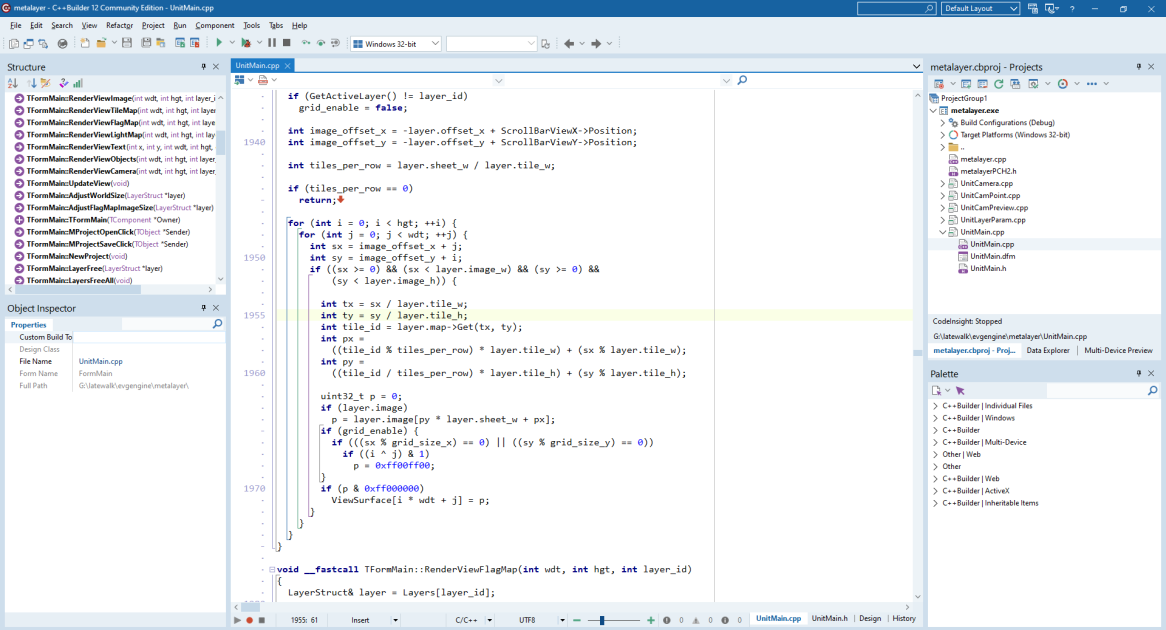This screenshot has height=630, width=1166.
Task: Sort Structure panel alphabetically with A-Z icon
Action: click(x=13, y=83)
